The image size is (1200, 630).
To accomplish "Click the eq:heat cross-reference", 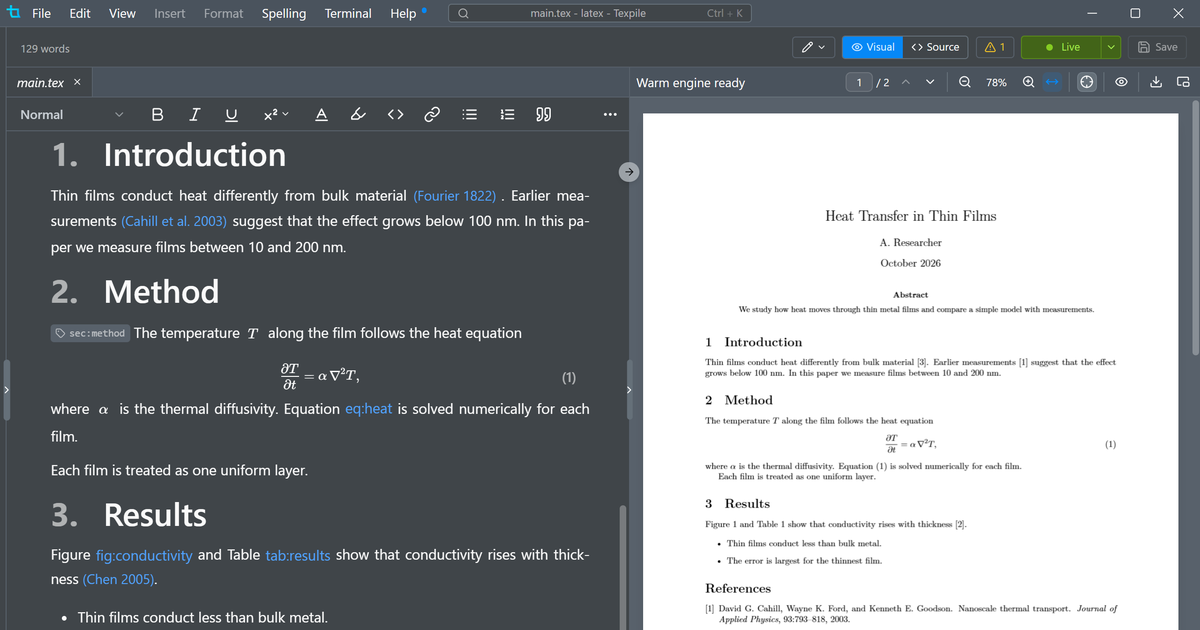I will (x=368, y=409).
